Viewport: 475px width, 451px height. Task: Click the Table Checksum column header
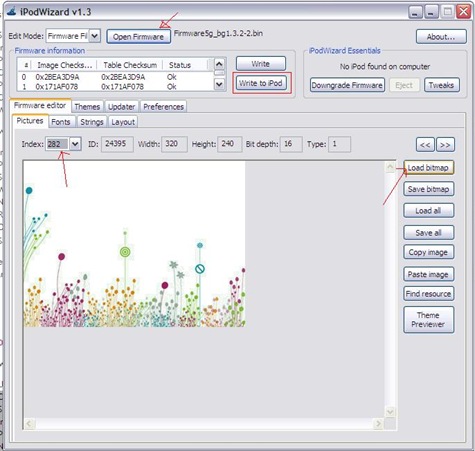click(x=130, y=65)
